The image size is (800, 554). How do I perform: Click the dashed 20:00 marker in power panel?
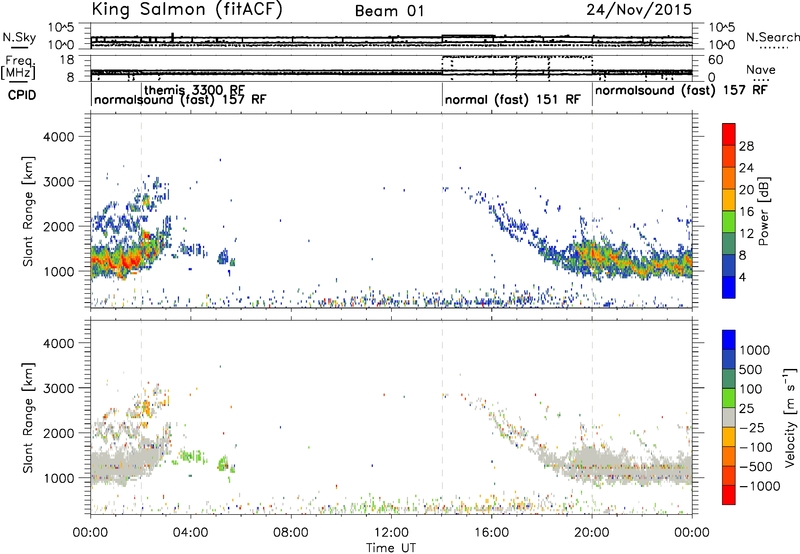592,211
